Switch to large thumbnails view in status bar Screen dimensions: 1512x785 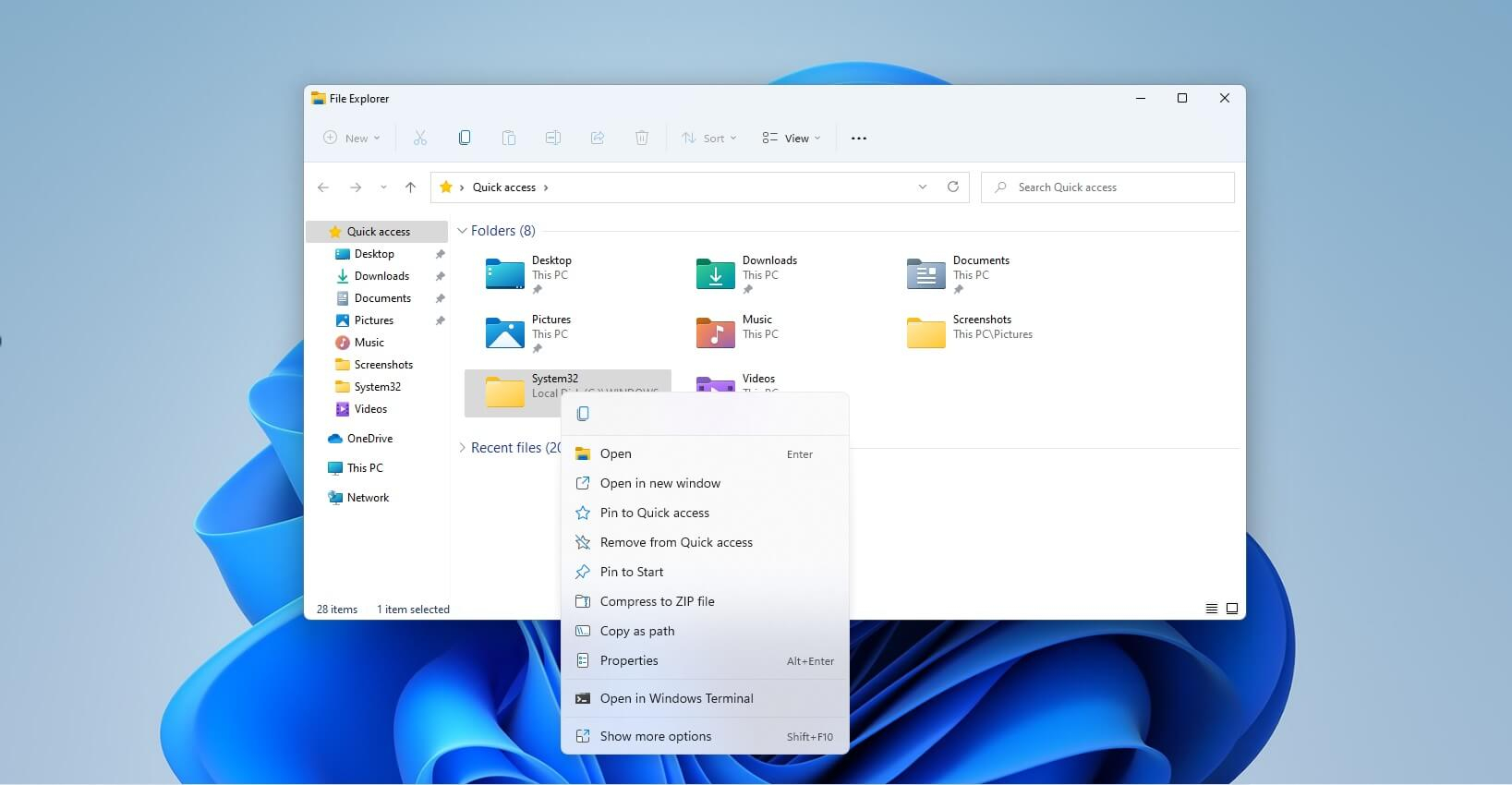pos(1232,609)
